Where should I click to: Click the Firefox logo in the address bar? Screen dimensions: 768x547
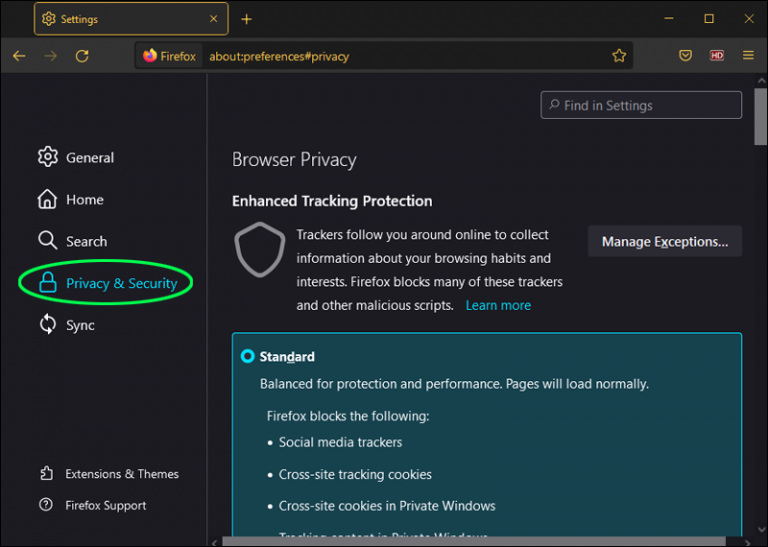(151, 56)
